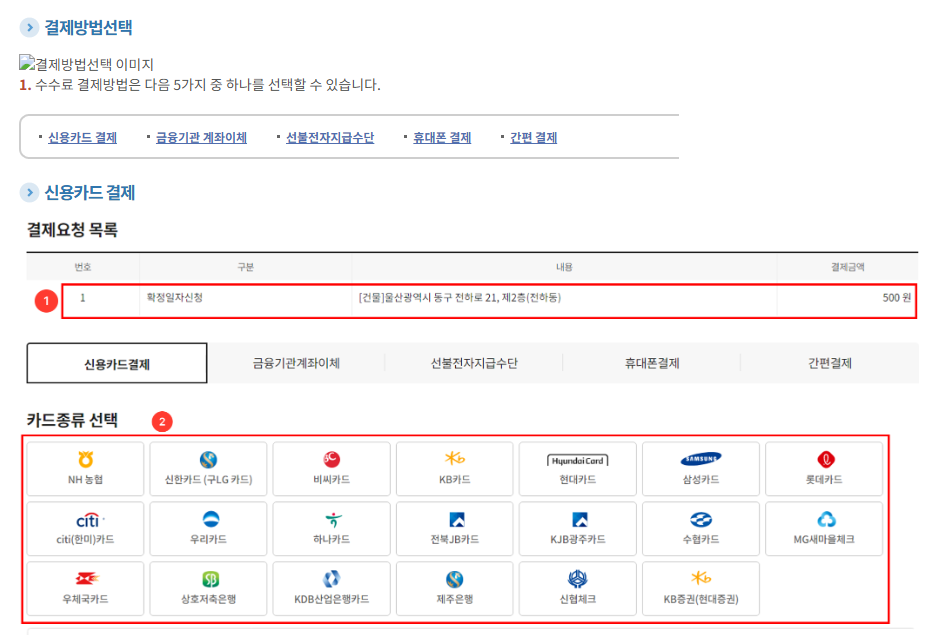Switch to the 신용카드결제 tab
This screenshot has height=635, width=930.
click(117, 363)
